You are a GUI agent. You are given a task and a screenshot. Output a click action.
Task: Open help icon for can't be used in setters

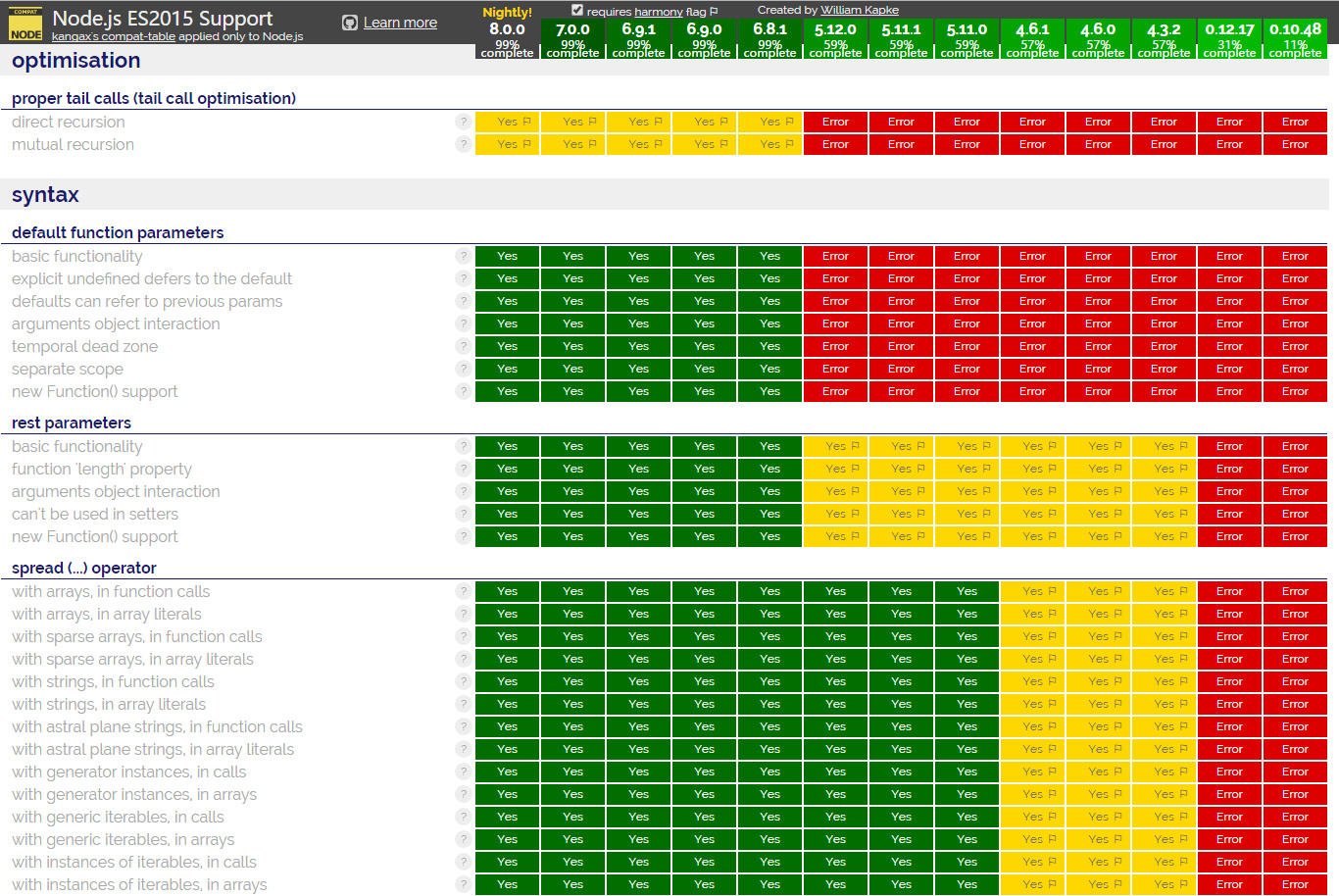(463, 514)
